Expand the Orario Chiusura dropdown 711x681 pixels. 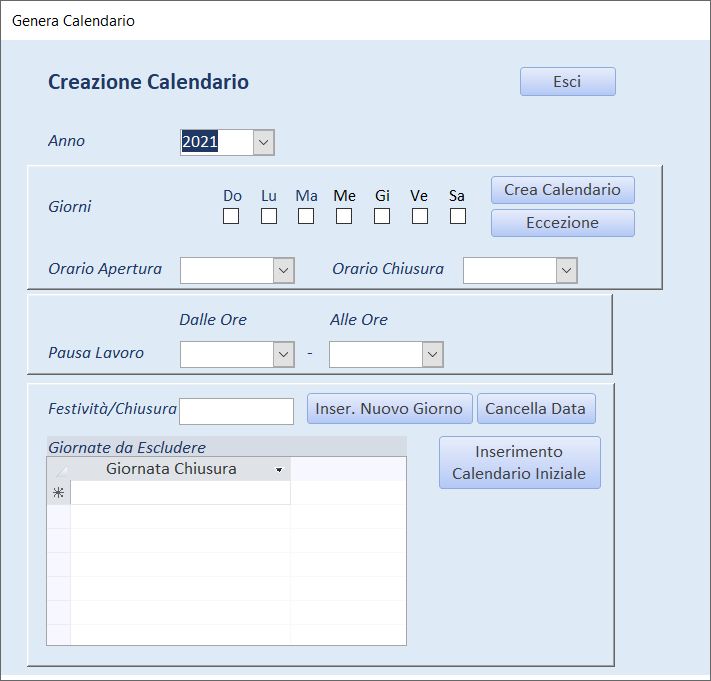coord(566,271)
